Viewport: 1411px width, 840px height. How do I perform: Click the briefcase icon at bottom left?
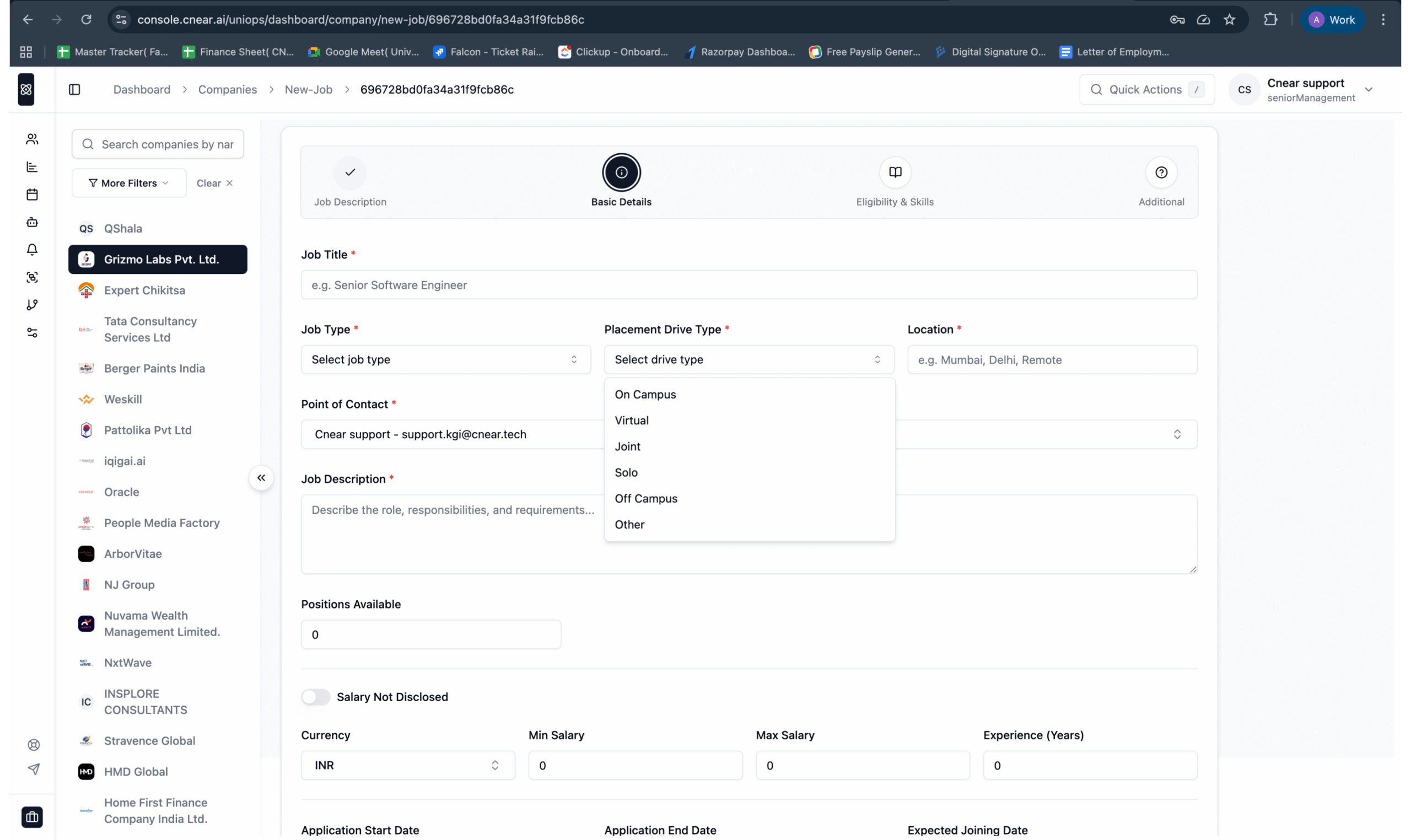[x=33, y=817]
